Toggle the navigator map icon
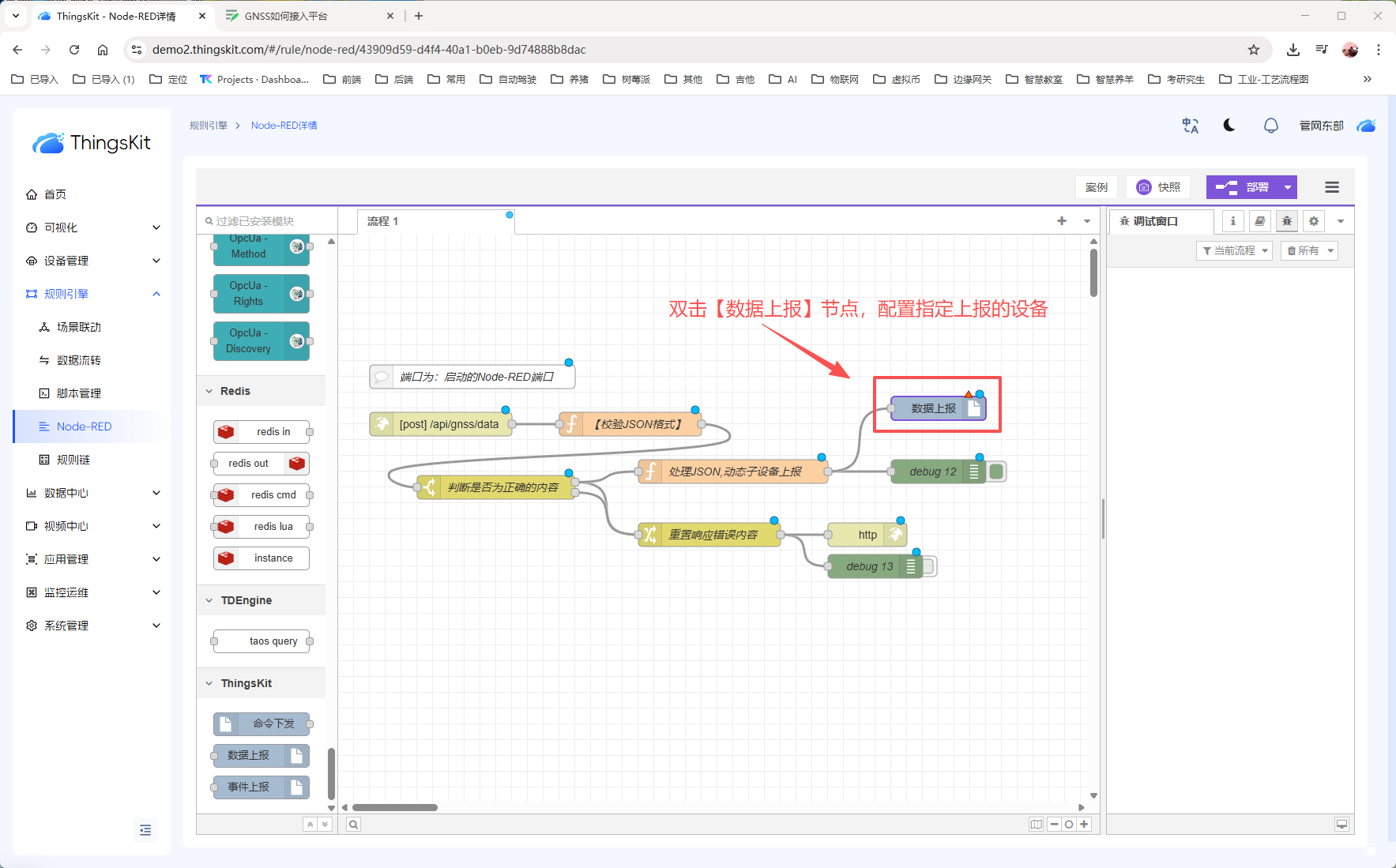Screen dimensions: 1396x868 click(1036, 825)
